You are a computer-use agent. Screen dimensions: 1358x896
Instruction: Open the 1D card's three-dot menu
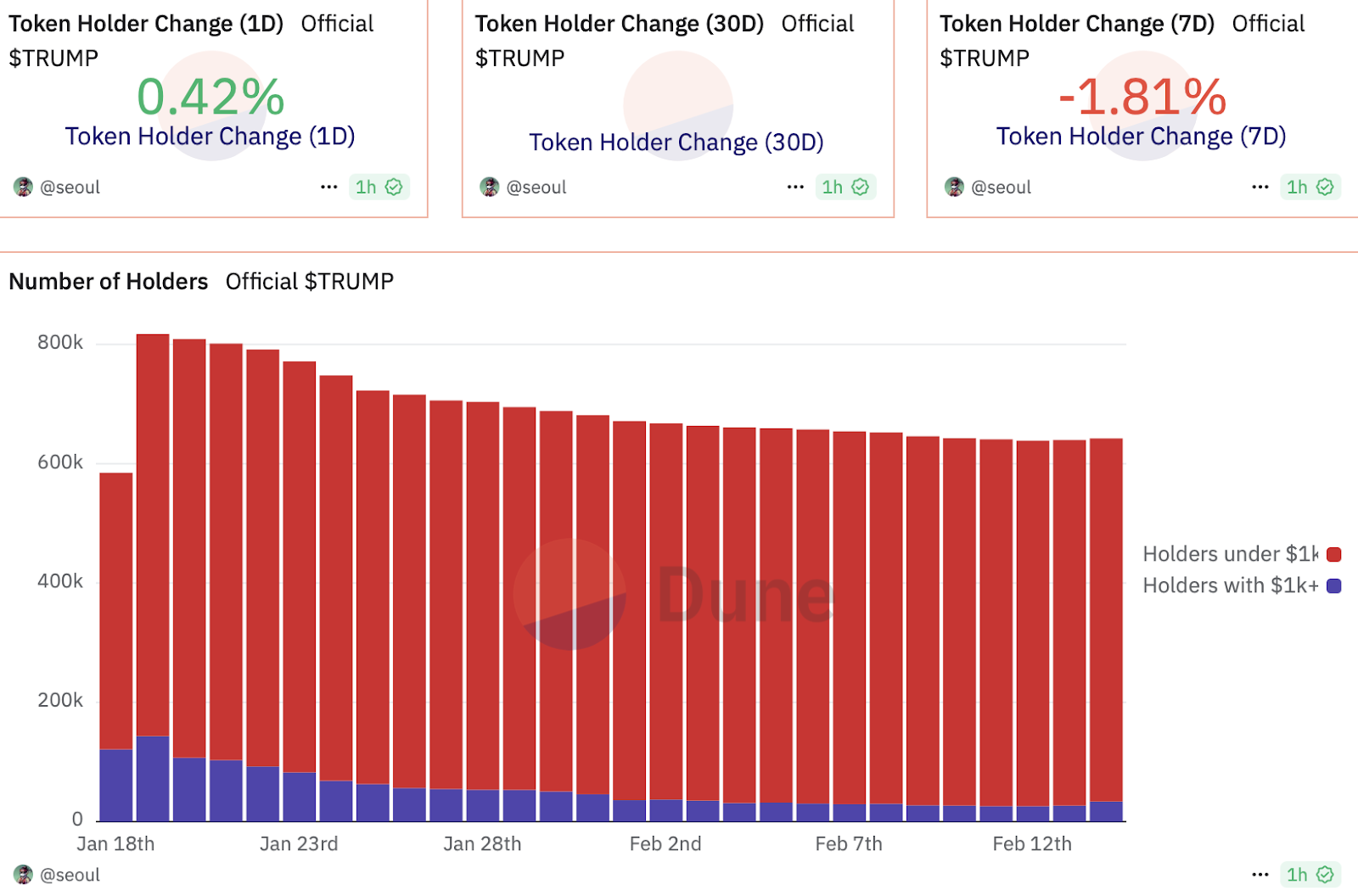[329, 187]
